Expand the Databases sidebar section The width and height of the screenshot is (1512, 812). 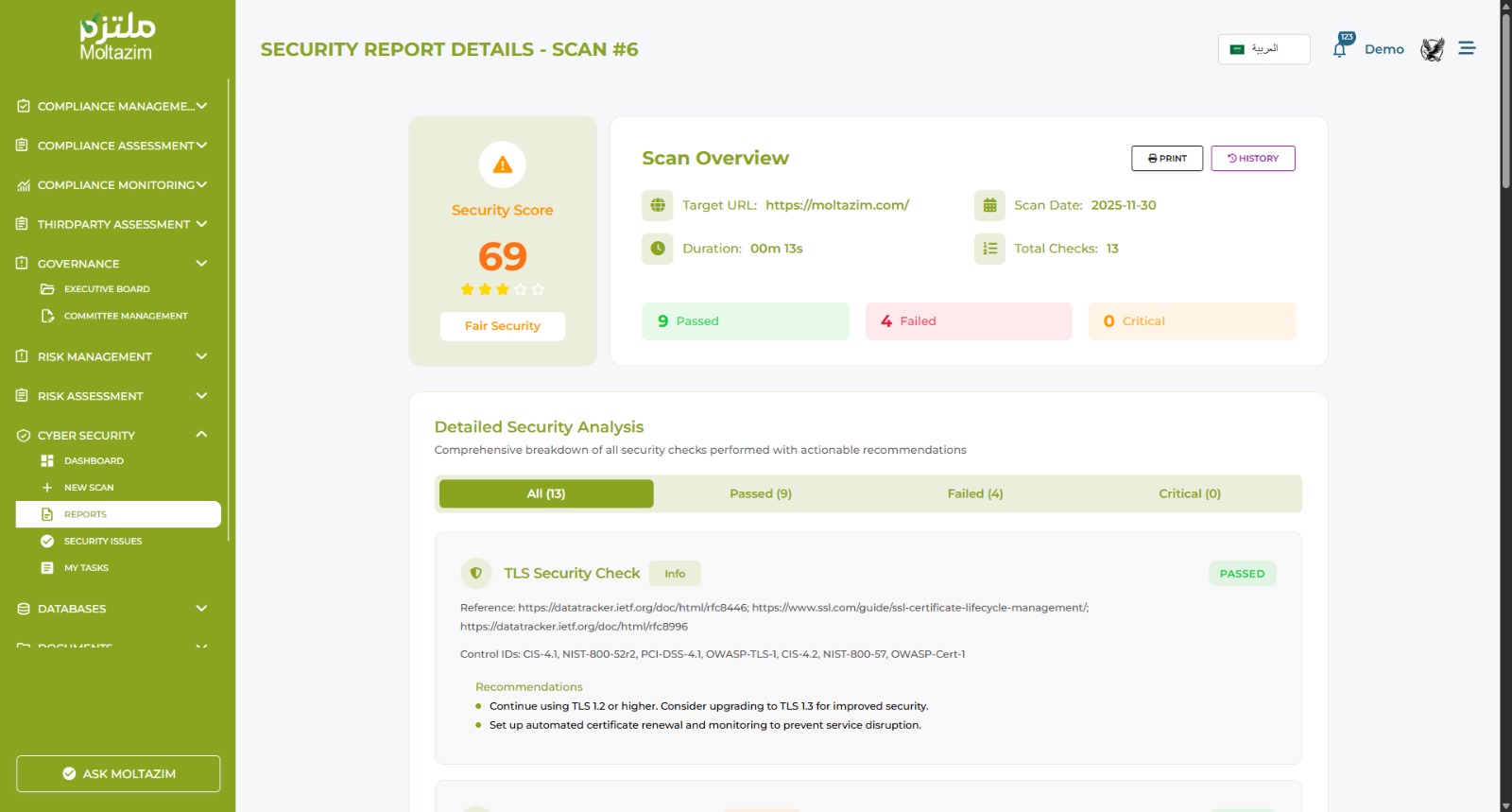(x=201, y=609)
